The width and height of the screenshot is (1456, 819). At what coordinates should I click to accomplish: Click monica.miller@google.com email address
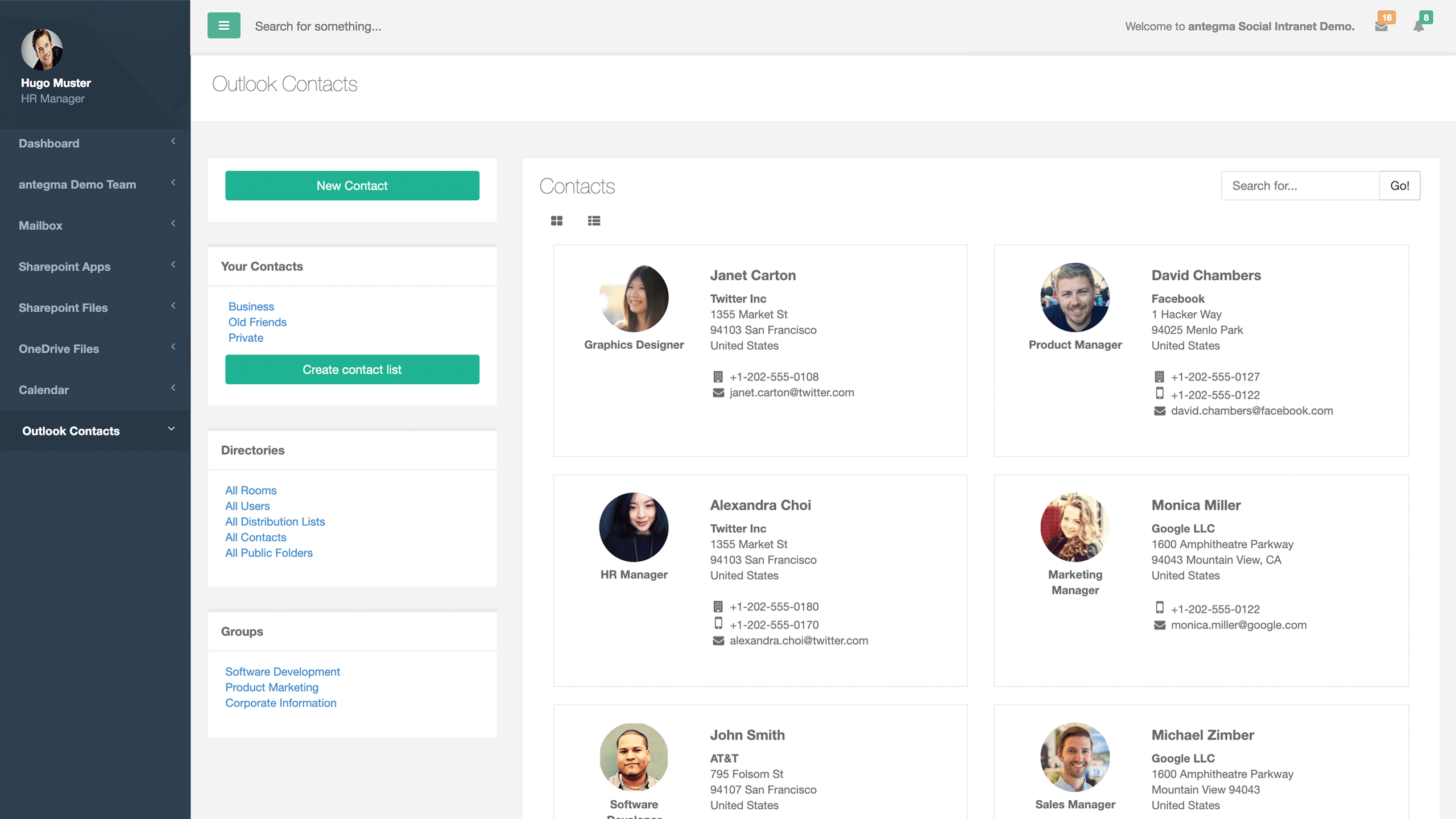pyautogui.click(x=1239, y=625)
